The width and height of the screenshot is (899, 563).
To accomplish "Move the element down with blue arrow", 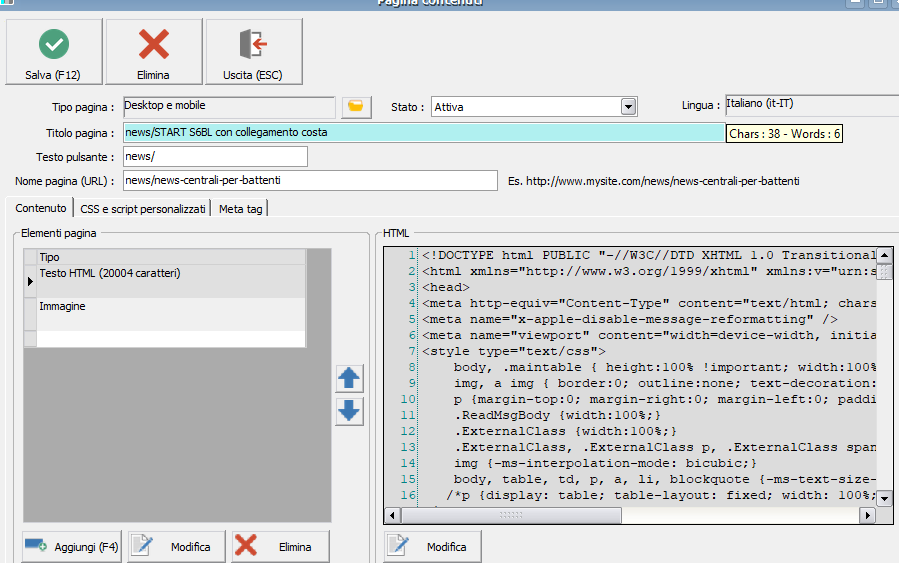I will (x=349, y=412).
